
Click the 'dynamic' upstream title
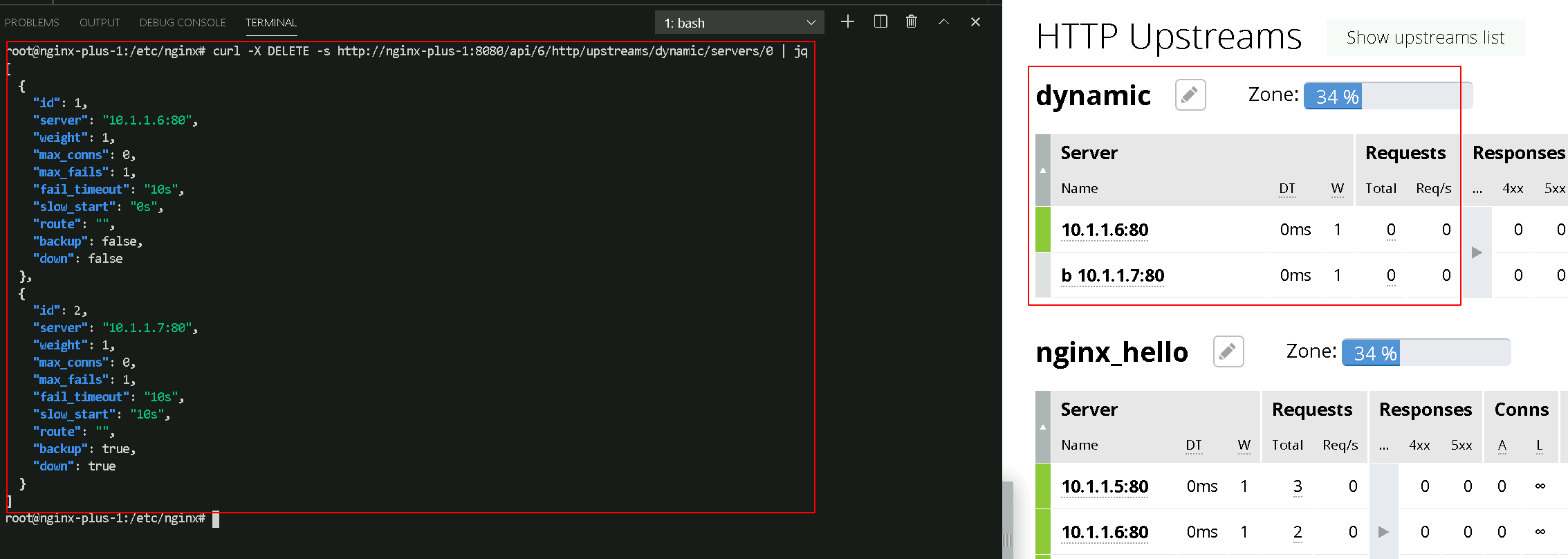1094,95
